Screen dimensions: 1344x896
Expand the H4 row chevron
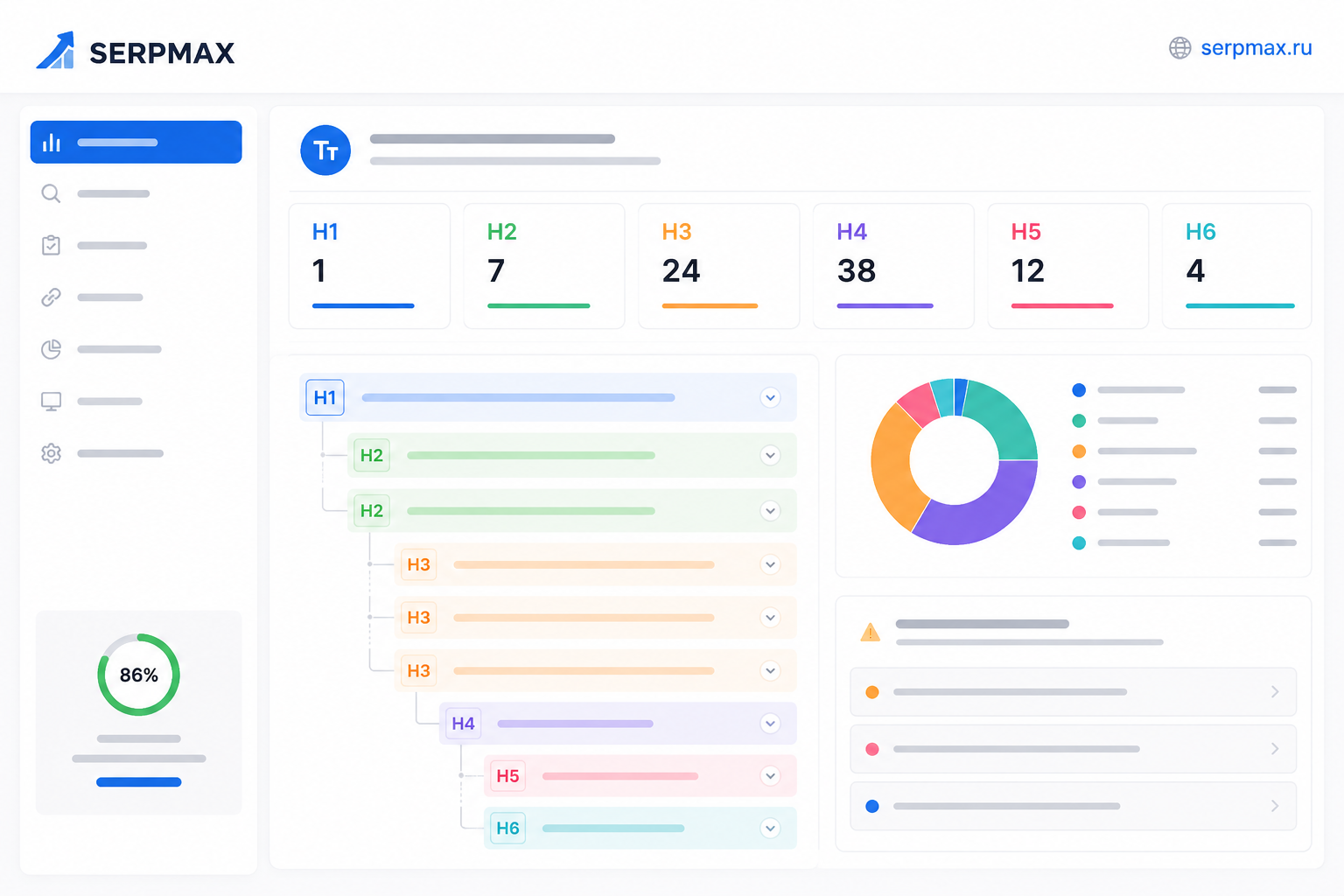click(x=770, y=724)
